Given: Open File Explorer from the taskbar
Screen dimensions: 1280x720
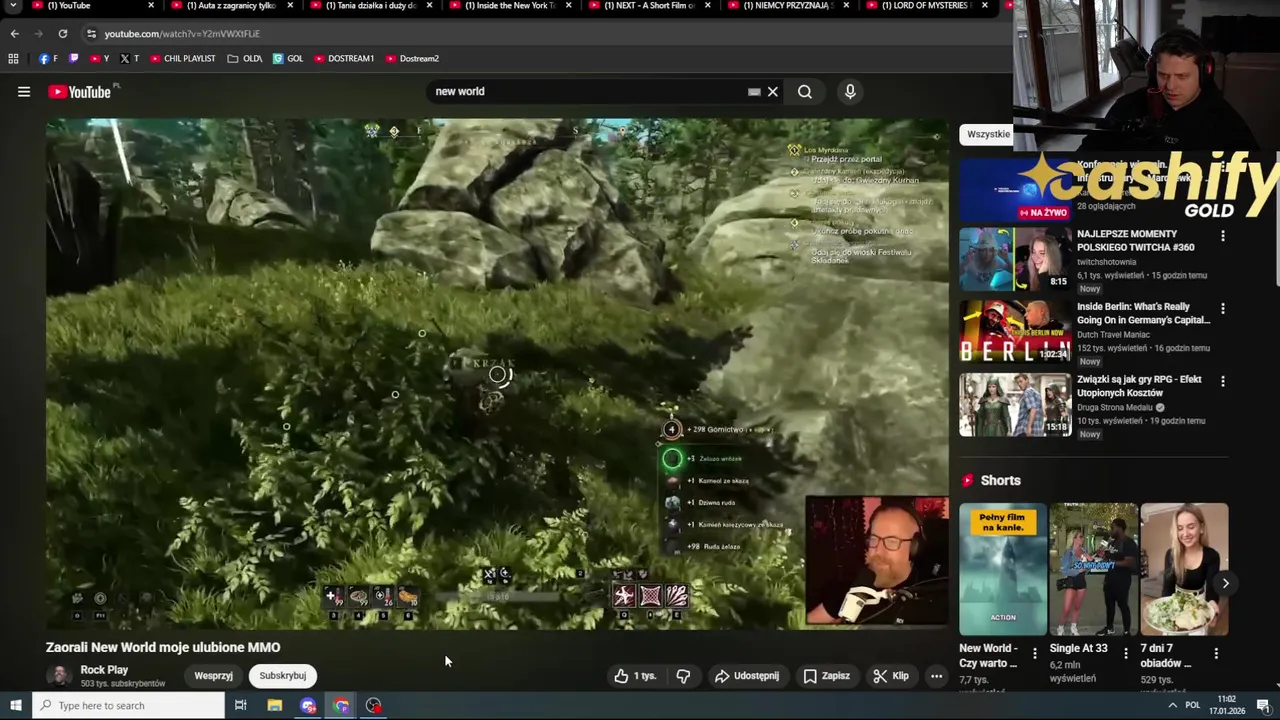Looking at the screenshot, I should click(x=274, y=705).
